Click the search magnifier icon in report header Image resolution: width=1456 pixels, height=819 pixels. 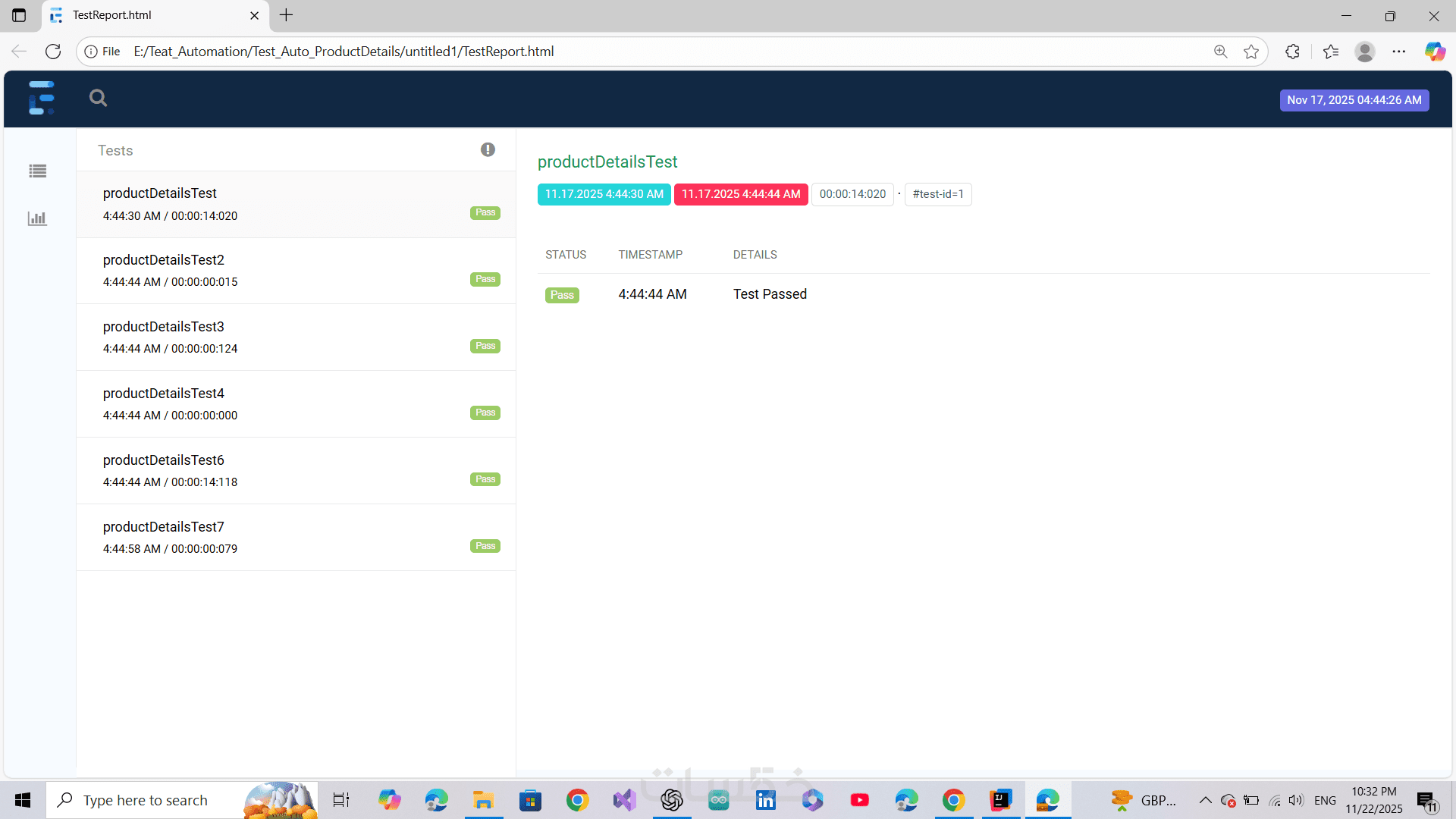coord(98,98)
